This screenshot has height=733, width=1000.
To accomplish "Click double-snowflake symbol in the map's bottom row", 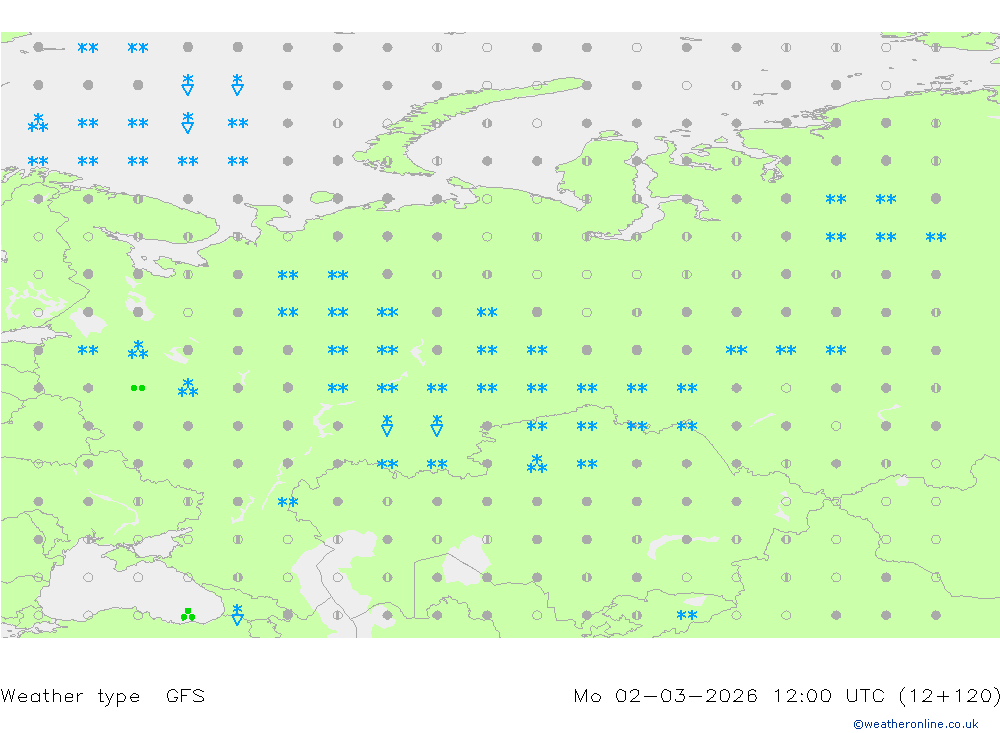I will [687, 616].
